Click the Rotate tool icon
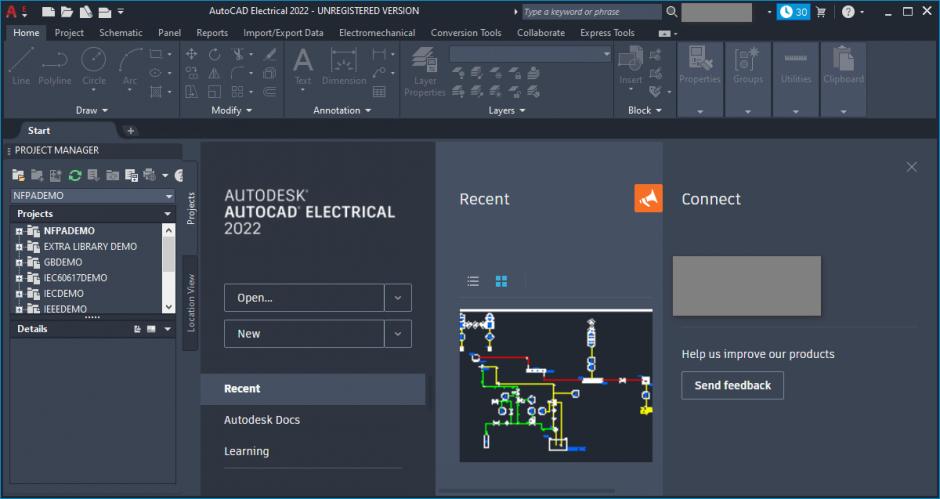The height and width of the screenshot is (499, 940). pyautogui.click(x=215, y=55)
